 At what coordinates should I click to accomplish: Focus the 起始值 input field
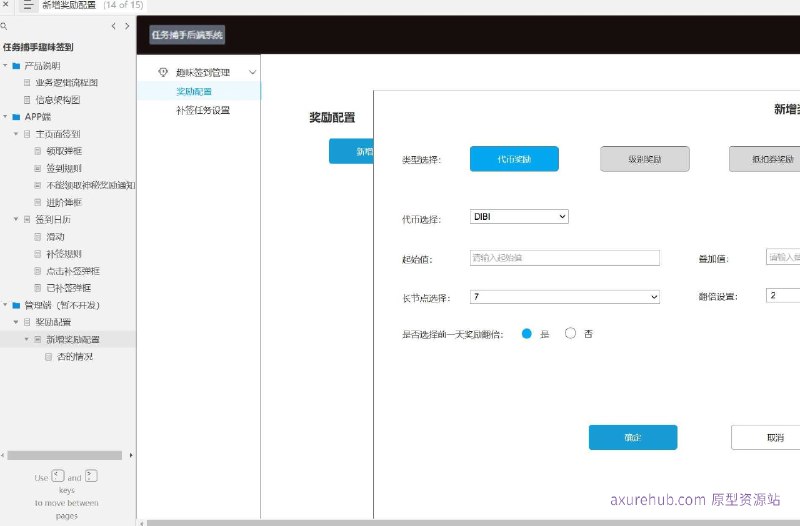[x=564, y=258]
